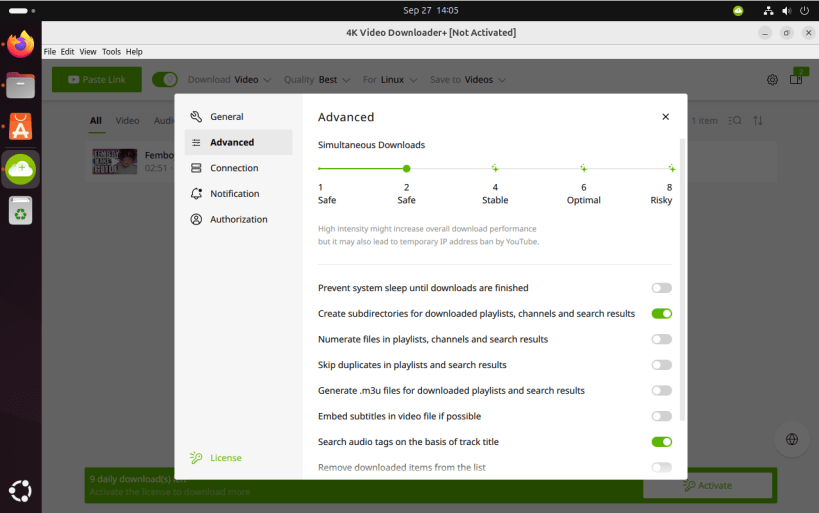Click the server icon next to Connection
Viewport: 819px width, 513px height.
[x=196, y=168]
